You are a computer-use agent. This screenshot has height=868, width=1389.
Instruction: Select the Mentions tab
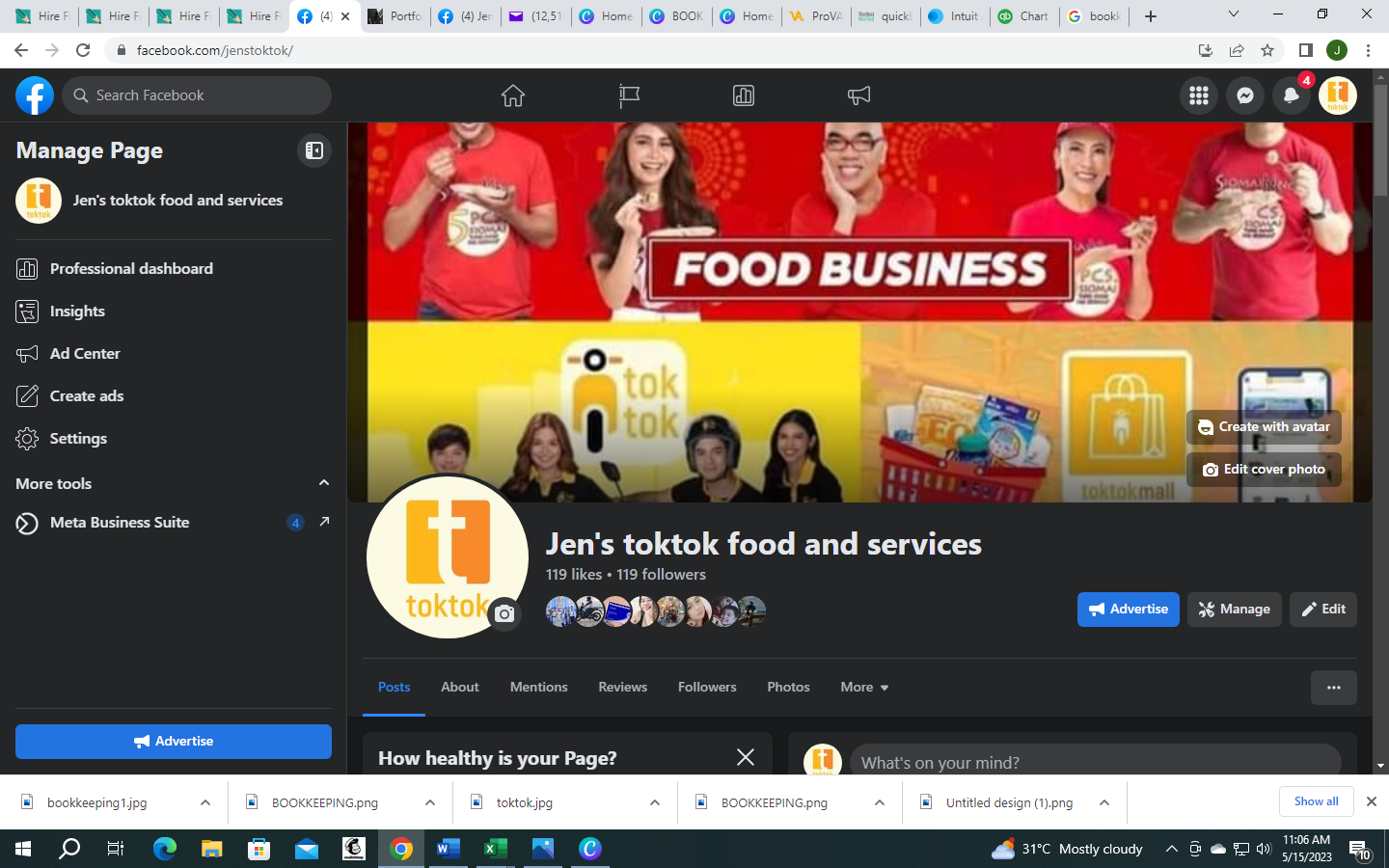[x=539, y=688]
